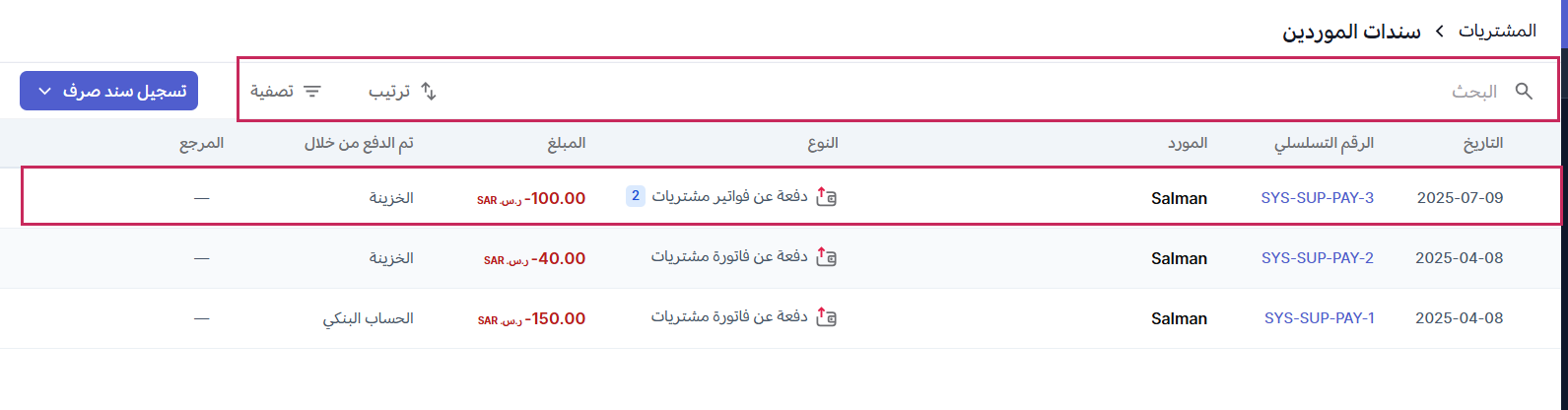This screenshot has width=1568, height=410.
Task: Click payment icon on SYS-SUP-PAY-2 row
Action: (827, 258)
